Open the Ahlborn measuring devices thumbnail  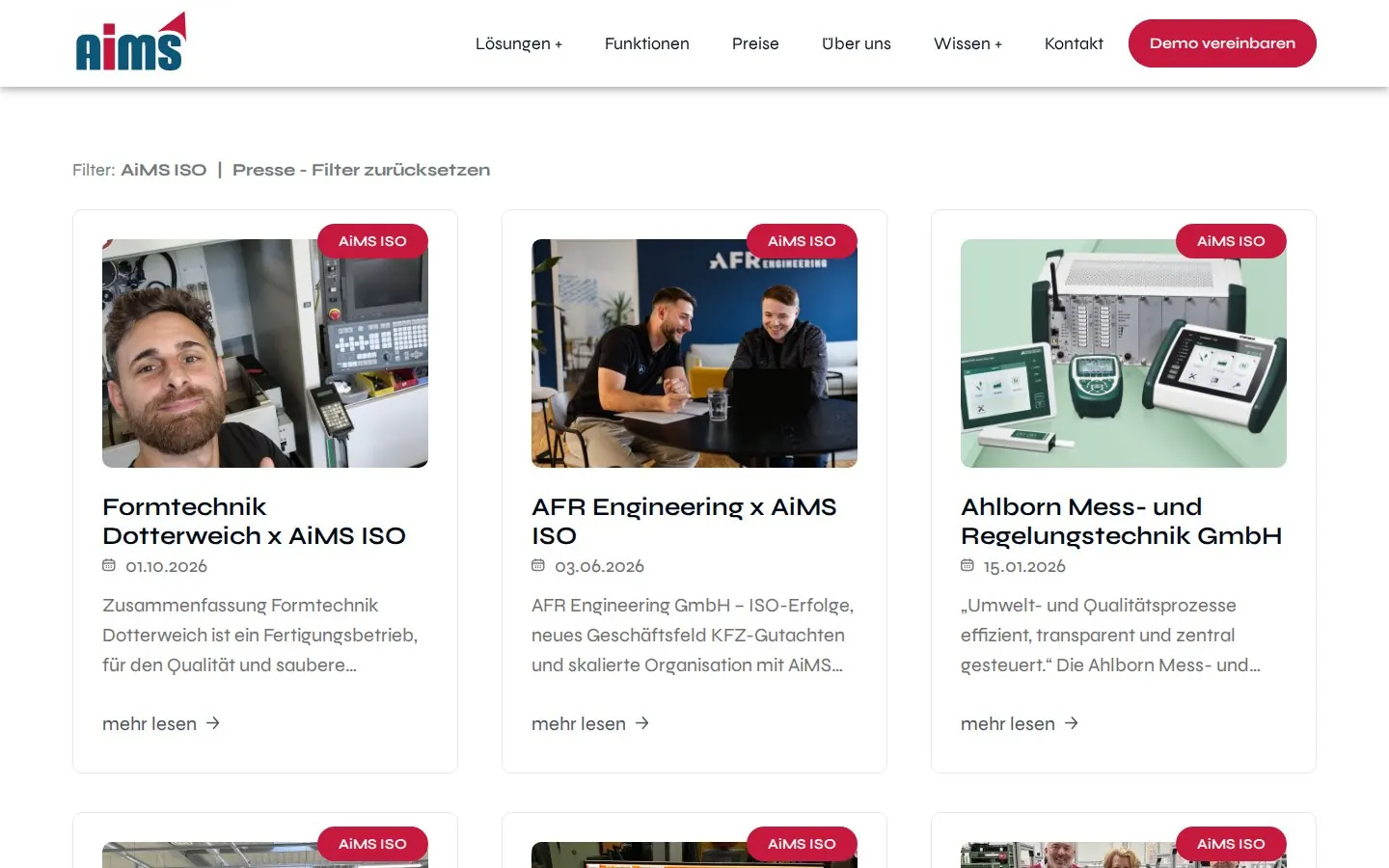1124,353
